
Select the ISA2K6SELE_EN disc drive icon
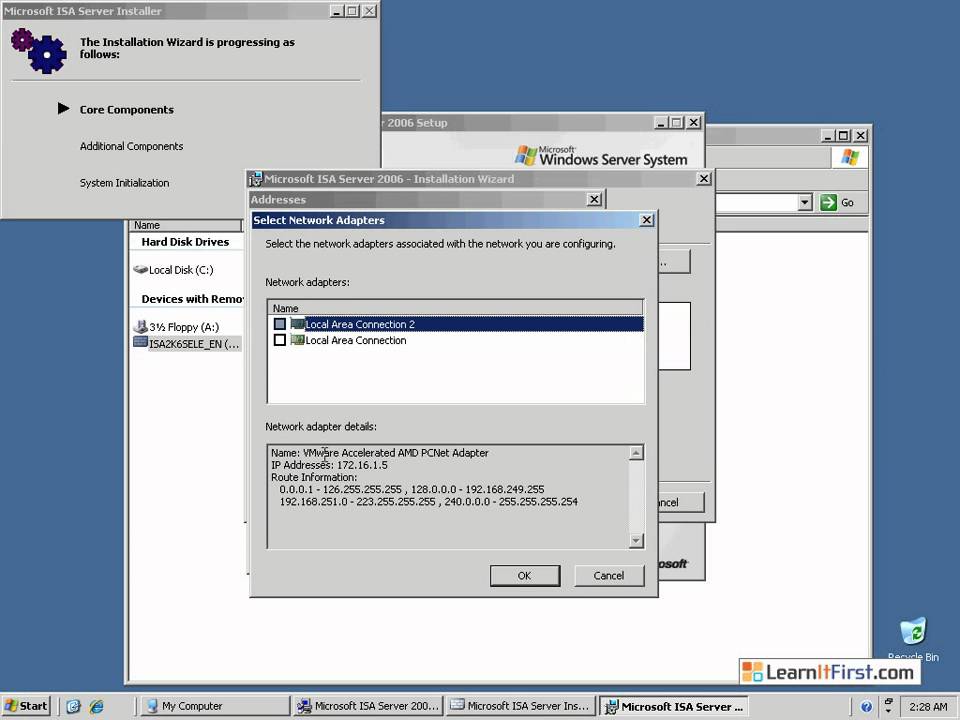click(x=140, y=342)
